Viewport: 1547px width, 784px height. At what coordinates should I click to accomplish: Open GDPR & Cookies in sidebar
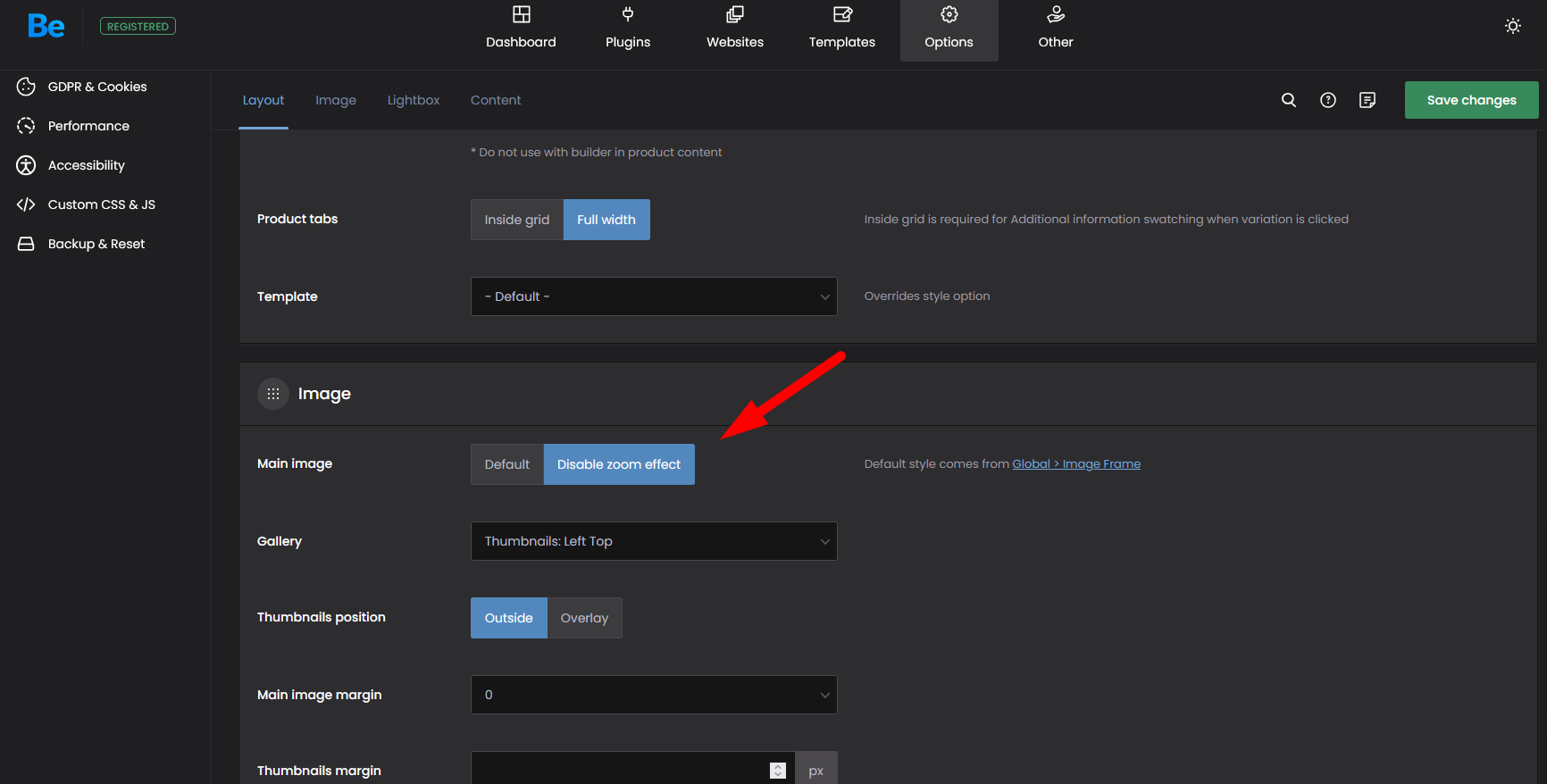(x=97, y=87)
